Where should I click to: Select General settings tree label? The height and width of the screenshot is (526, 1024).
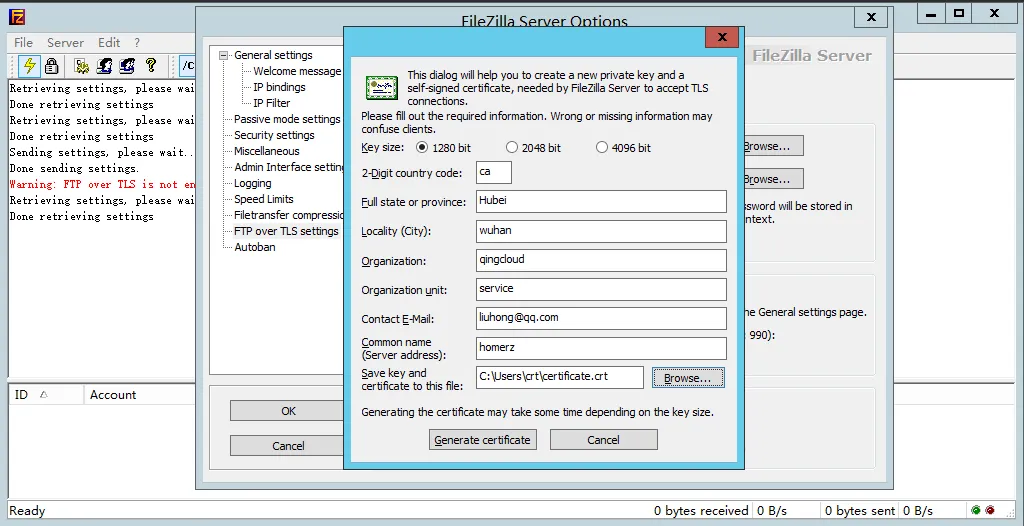(x=273, y=56)
